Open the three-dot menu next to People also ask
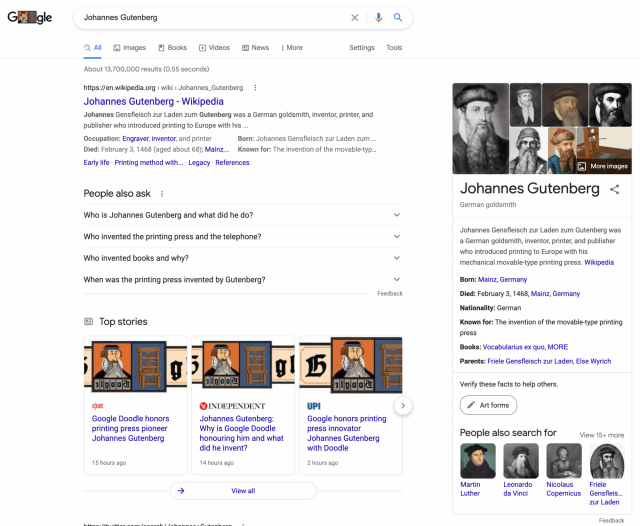This screenshot has height=526, width=640. click(x=162, y=194)
